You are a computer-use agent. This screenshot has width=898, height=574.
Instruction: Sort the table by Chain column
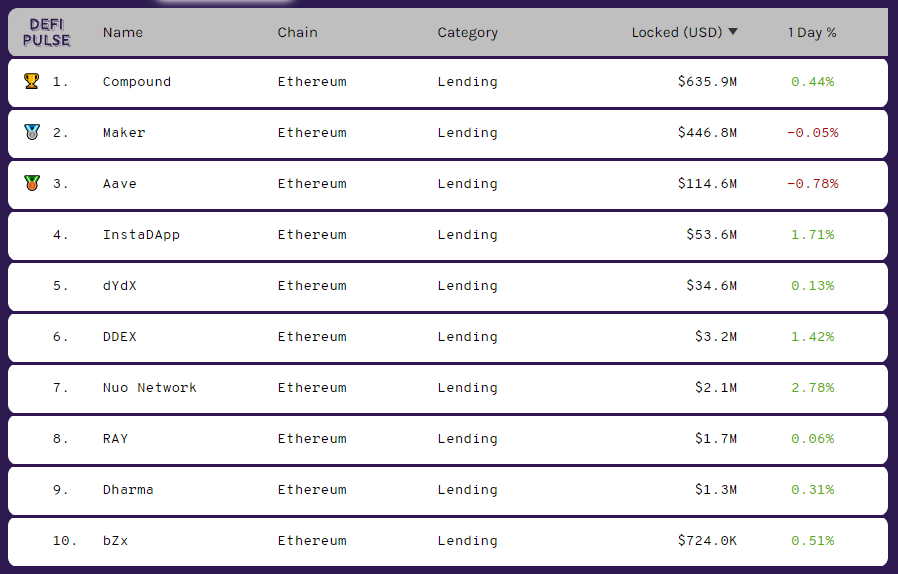(x=297, y=32)
